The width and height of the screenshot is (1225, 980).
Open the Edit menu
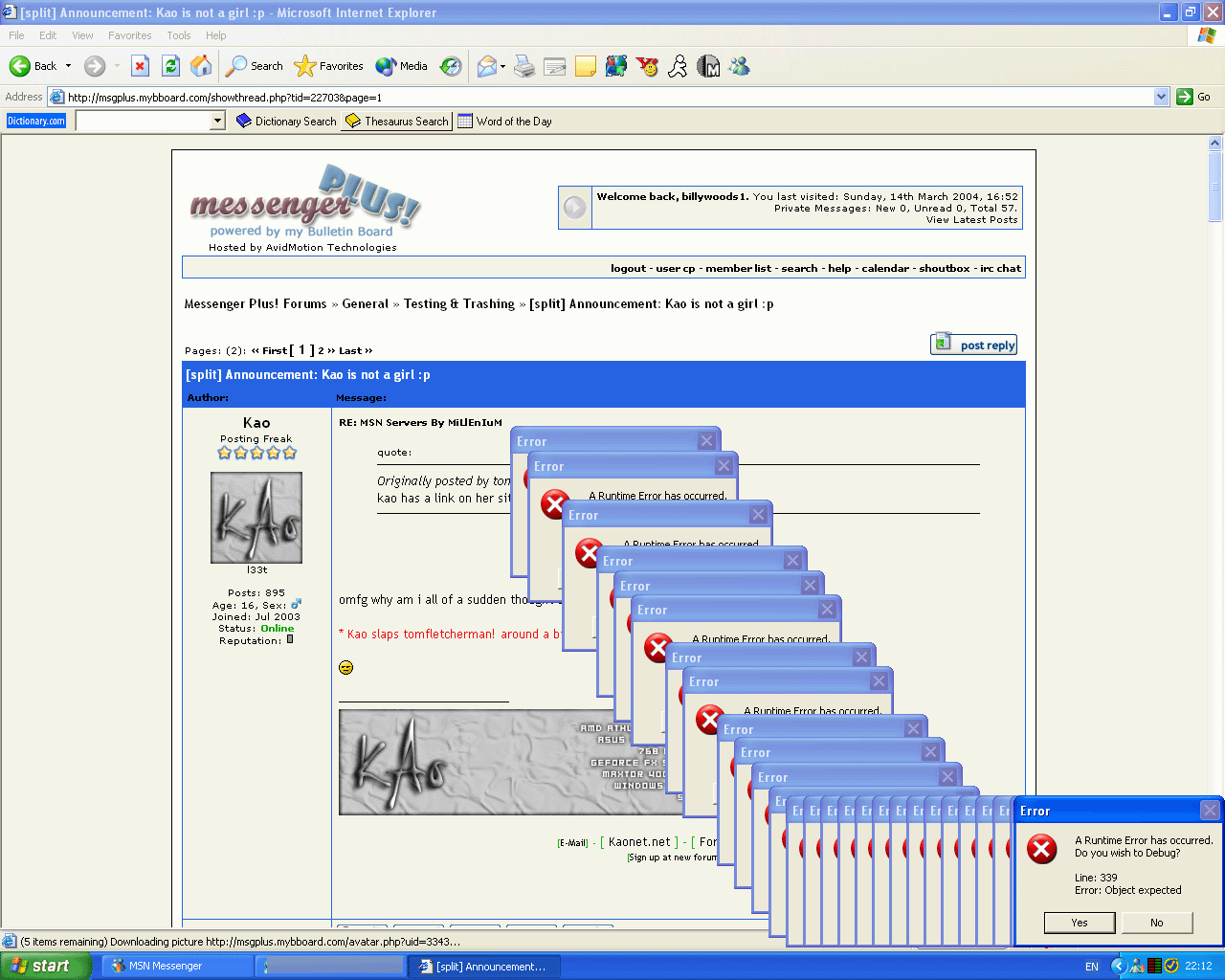48,35
